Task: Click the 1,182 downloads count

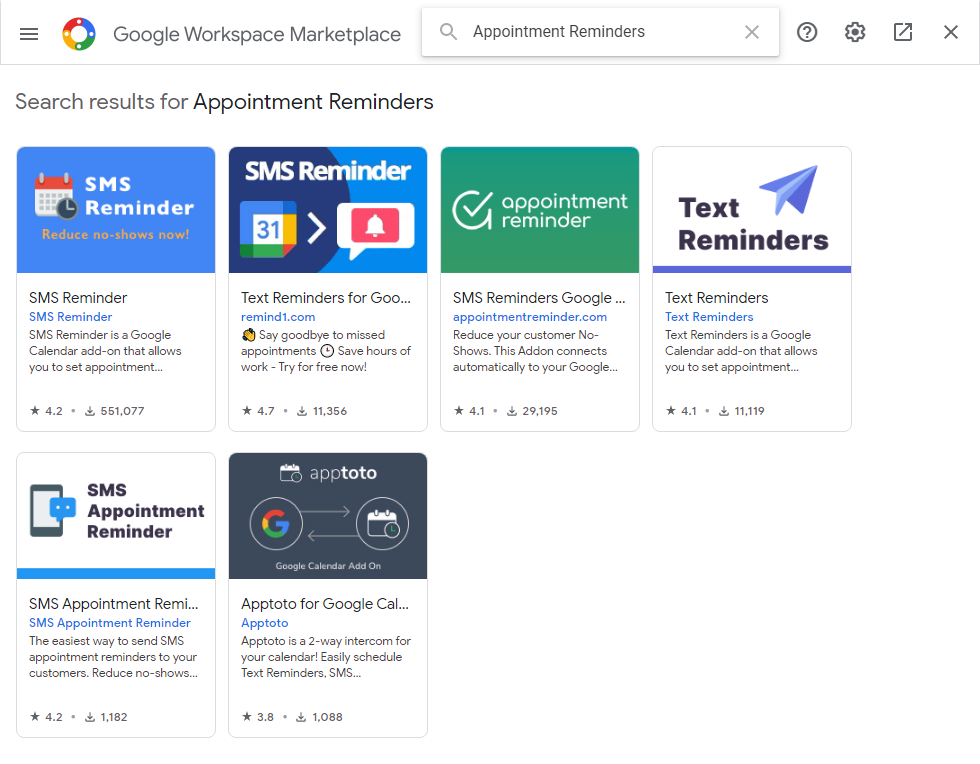Action: (107, 716)
